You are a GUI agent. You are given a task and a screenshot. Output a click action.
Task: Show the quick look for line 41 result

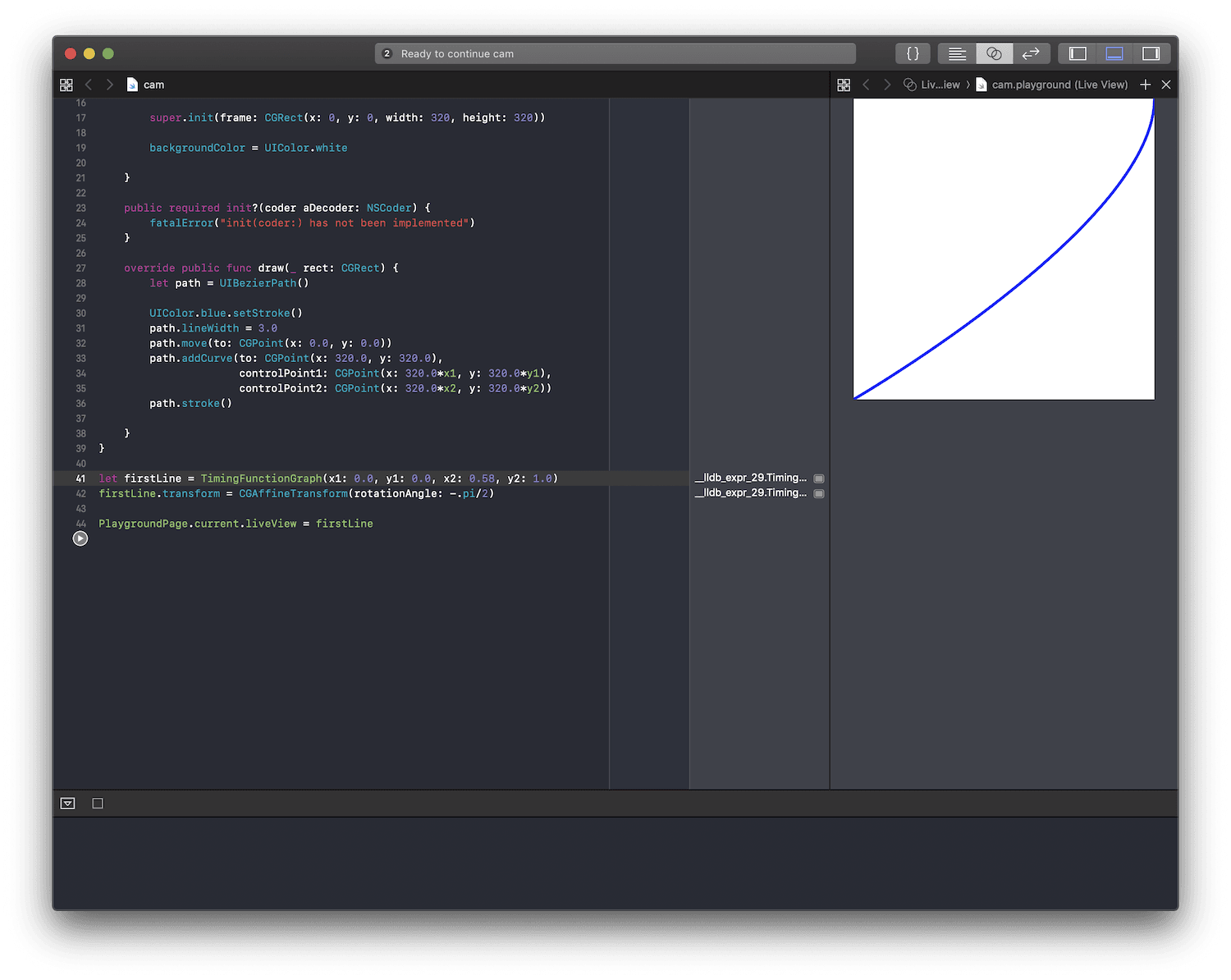coord(819,479)
